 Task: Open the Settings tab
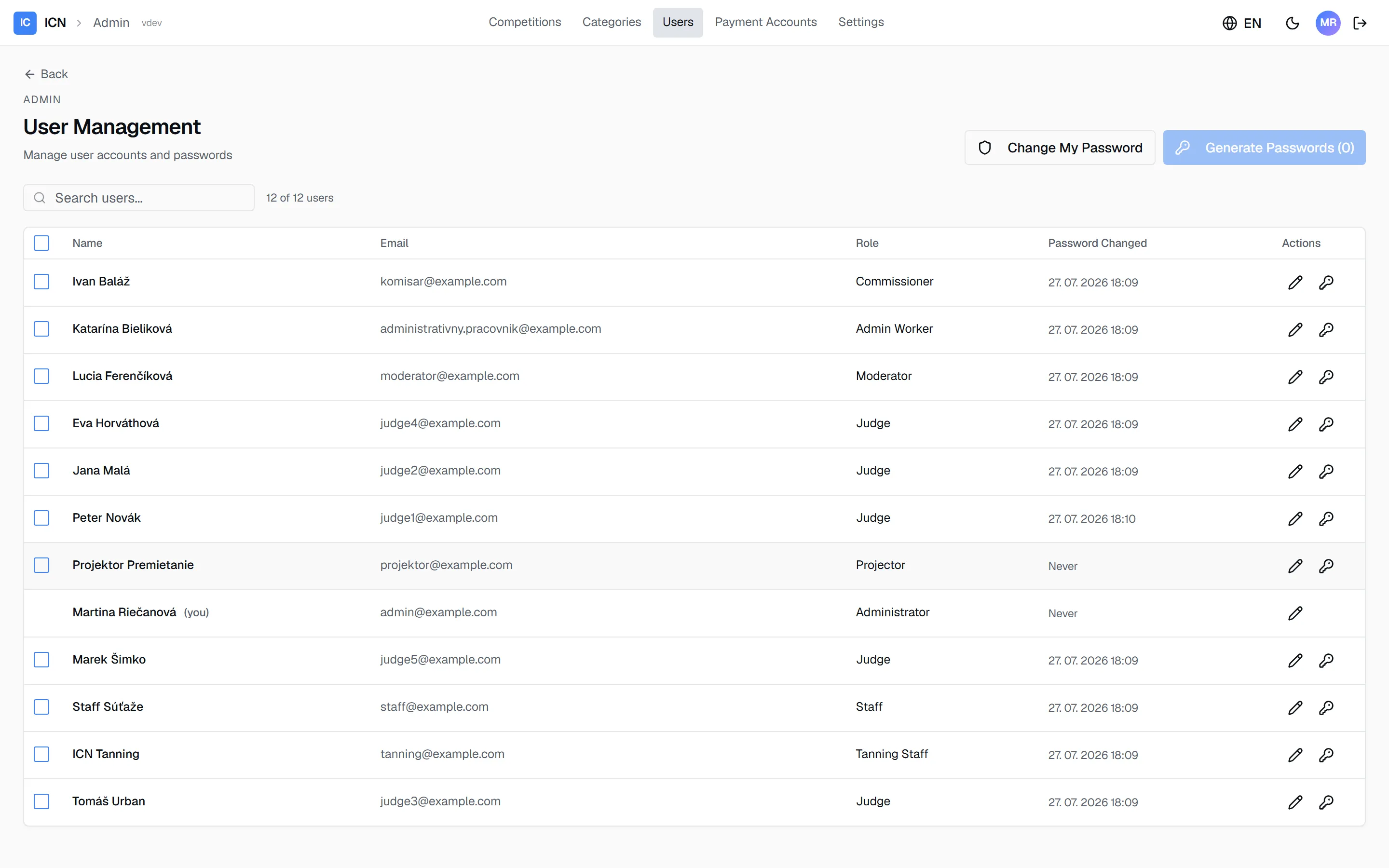click(860, 22)
